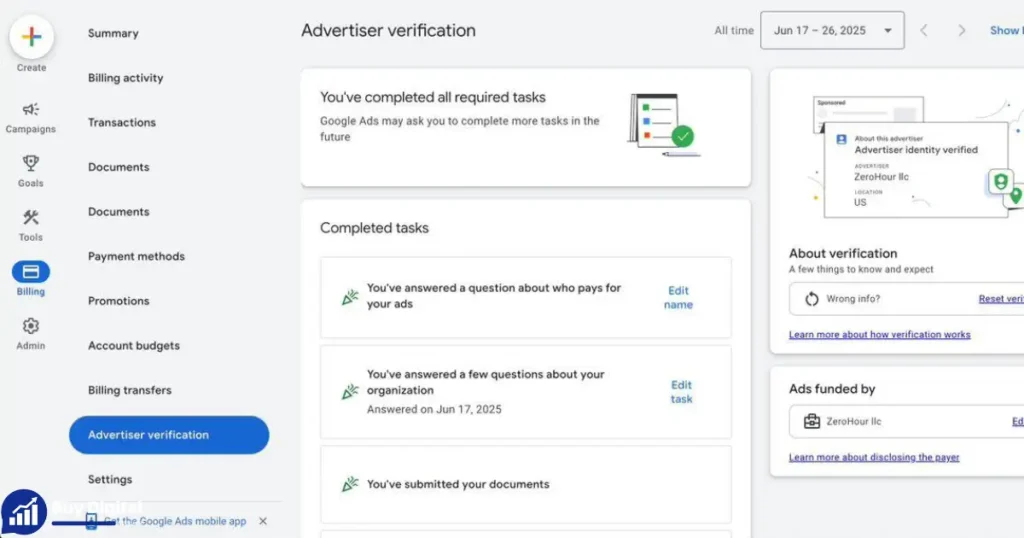Click the completed checklist illustration

(664, 125)
